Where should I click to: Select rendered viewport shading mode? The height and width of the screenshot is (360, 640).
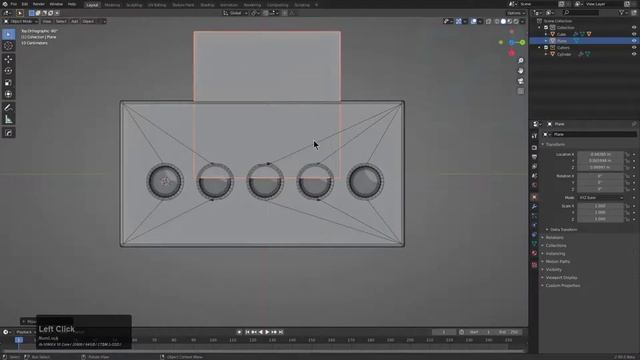point(516,21)
